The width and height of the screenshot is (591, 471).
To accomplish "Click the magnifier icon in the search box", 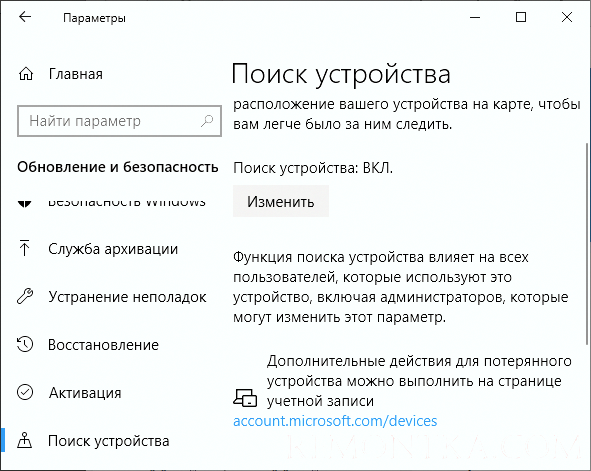I will pyautogui.click(x=207, y=121).
